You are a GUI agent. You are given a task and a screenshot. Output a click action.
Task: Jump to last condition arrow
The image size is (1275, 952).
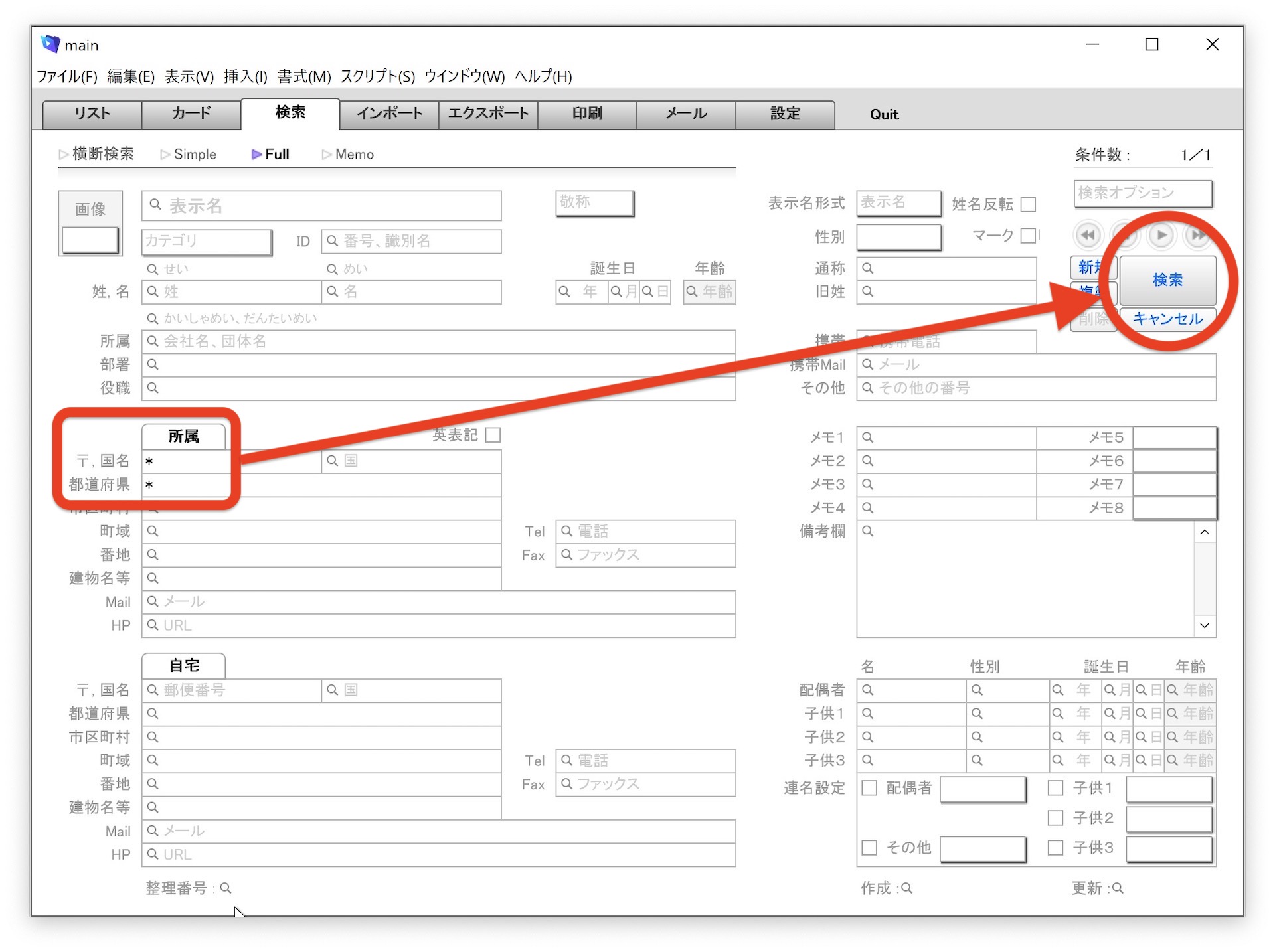tap(1197, 235)
